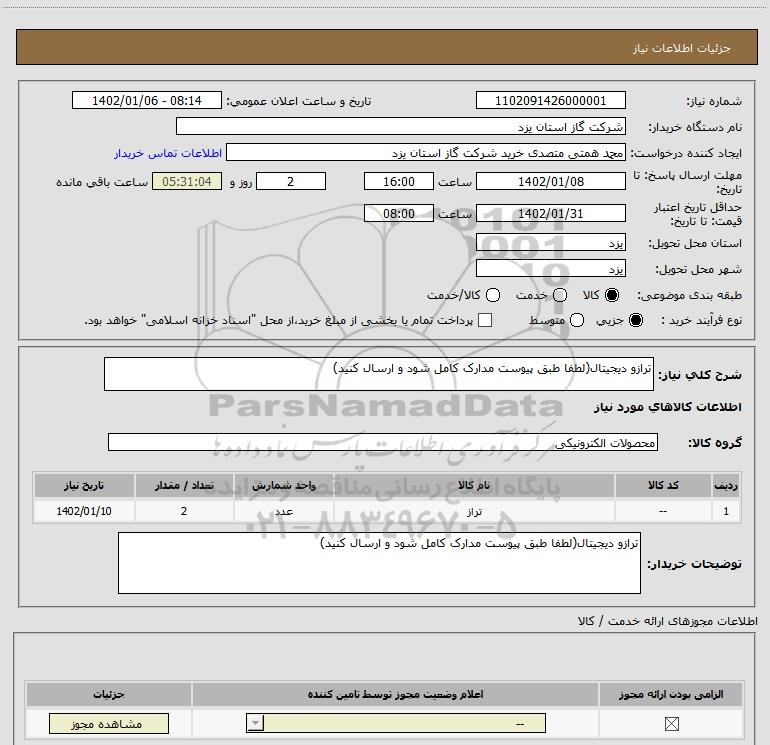The height and width of the screenshot is (745, 770).
Task: Open the permit status dropdown
Action: pyautogui.click(x=396, y=723)
